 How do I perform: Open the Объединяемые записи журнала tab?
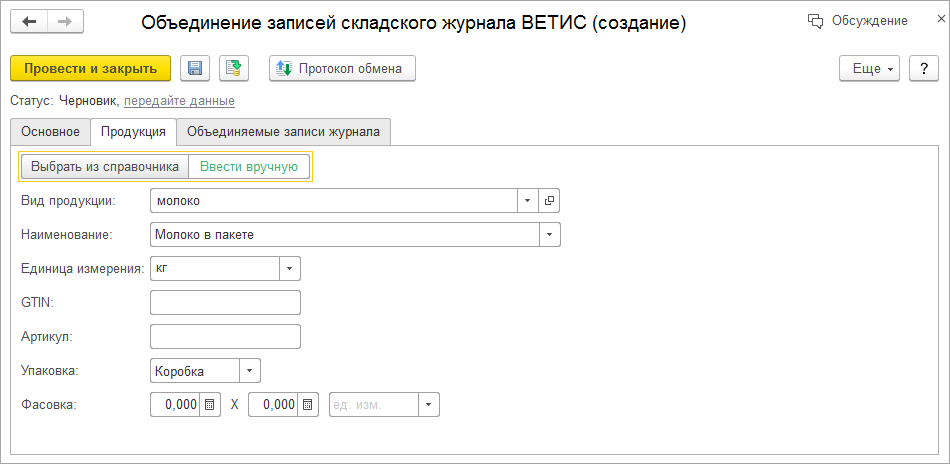[283, 131]
